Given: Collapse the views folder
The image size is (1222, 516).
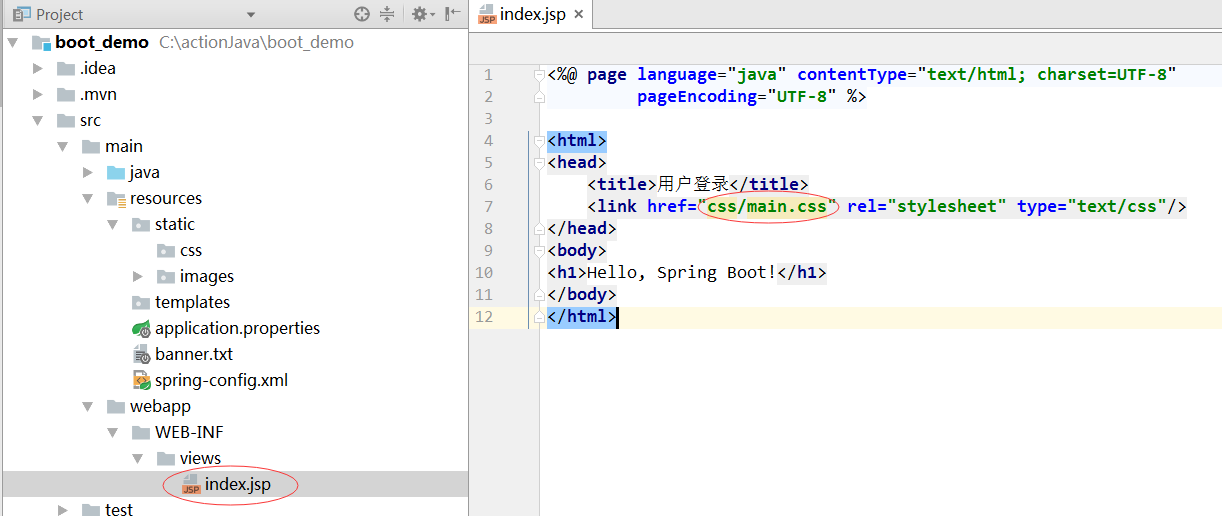Looking at the screenshot, I should pos(138,458).
